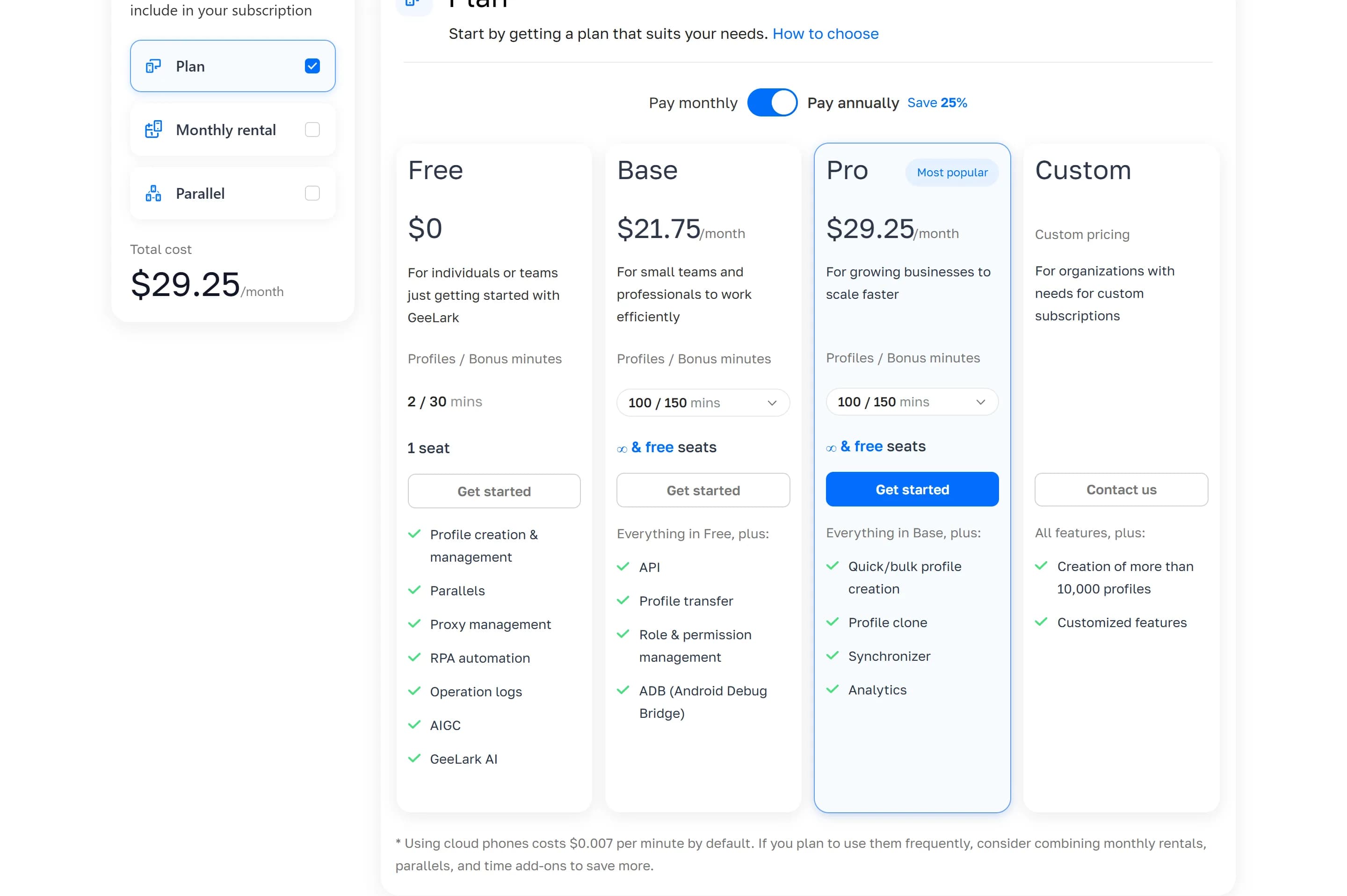Click the Plan icon in sidebar
Image resolution: width=1347 pixels, height=896 pixels.
[153, 66]
